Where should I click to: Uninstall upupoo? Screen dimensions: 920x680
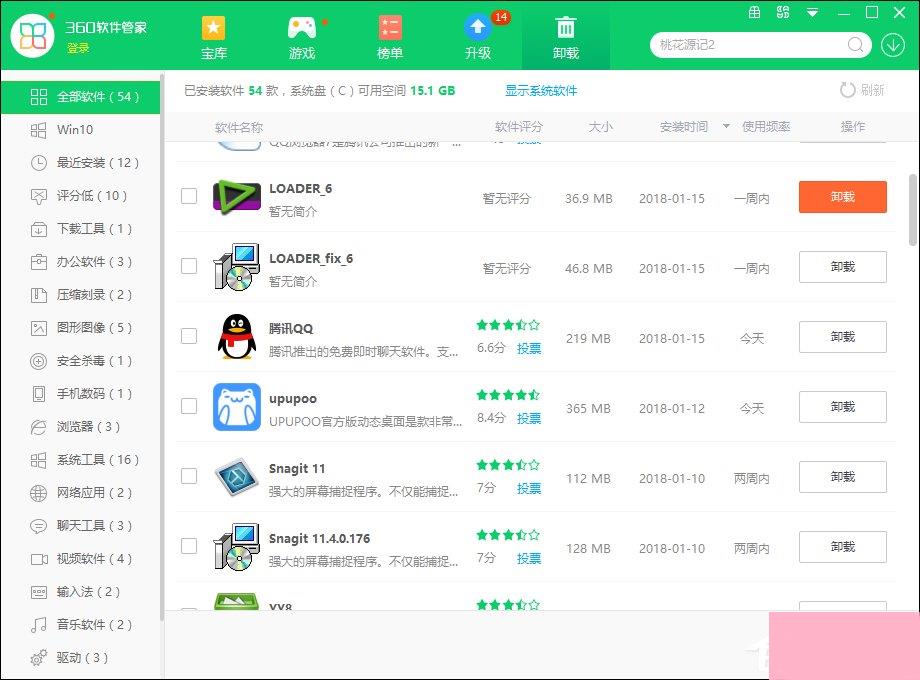(843, 407)
